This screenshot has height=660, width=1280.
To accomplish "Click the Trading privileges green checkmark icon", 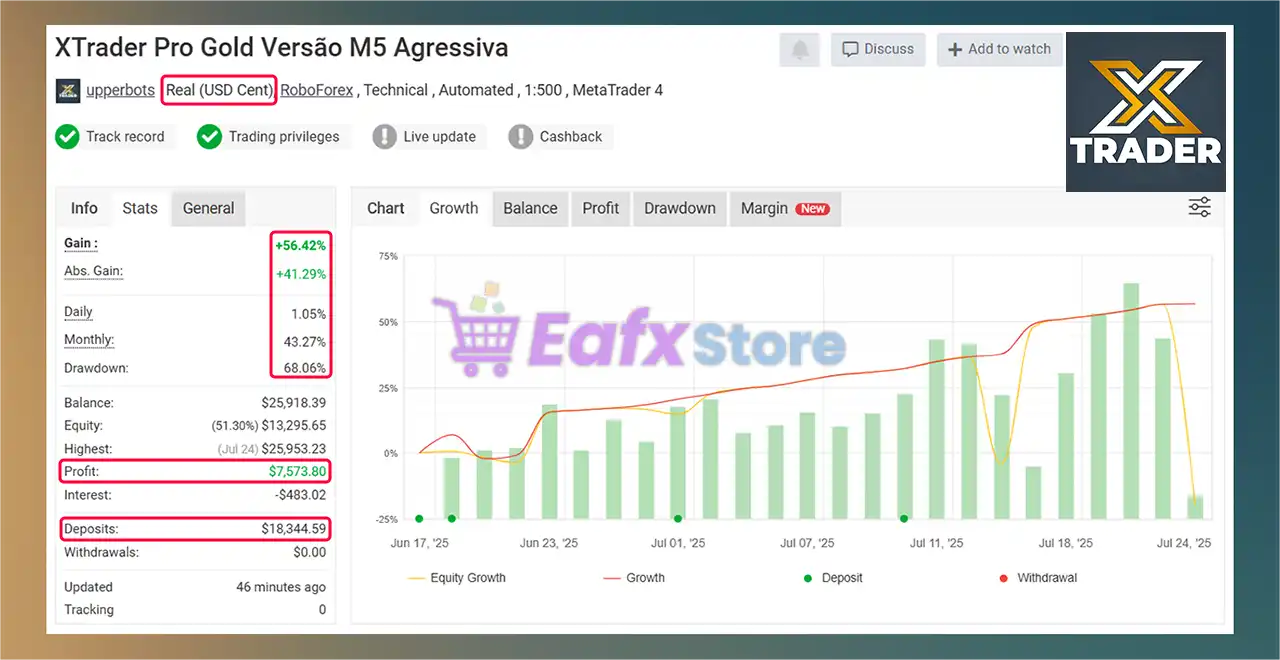I will [209, 137].
